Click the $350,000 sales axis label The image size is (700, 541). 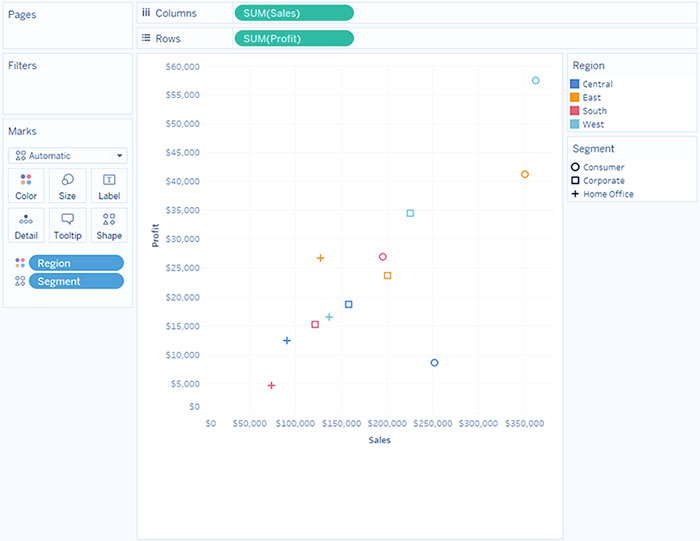[x=525, y=424]
